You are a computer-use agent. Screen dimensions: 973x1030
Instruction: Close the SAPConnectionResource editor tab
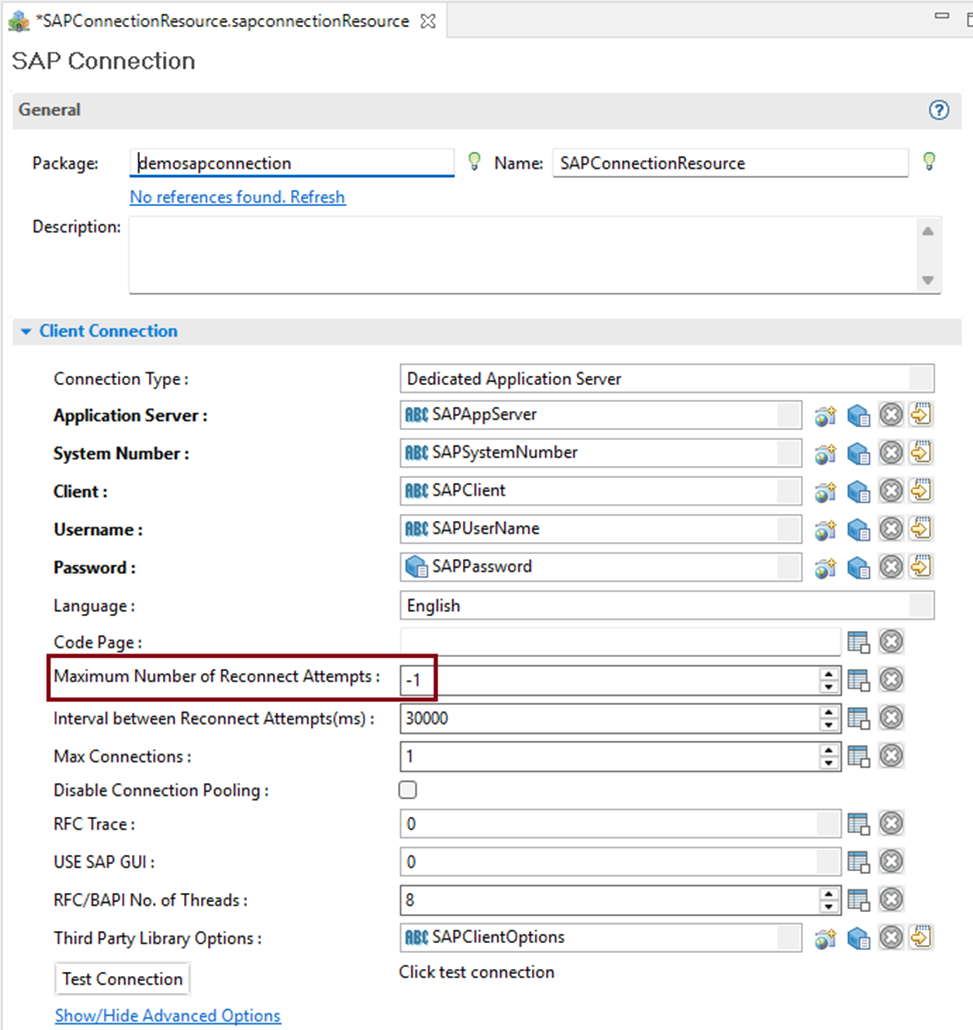pyautogui.click(x=428, y=21)
